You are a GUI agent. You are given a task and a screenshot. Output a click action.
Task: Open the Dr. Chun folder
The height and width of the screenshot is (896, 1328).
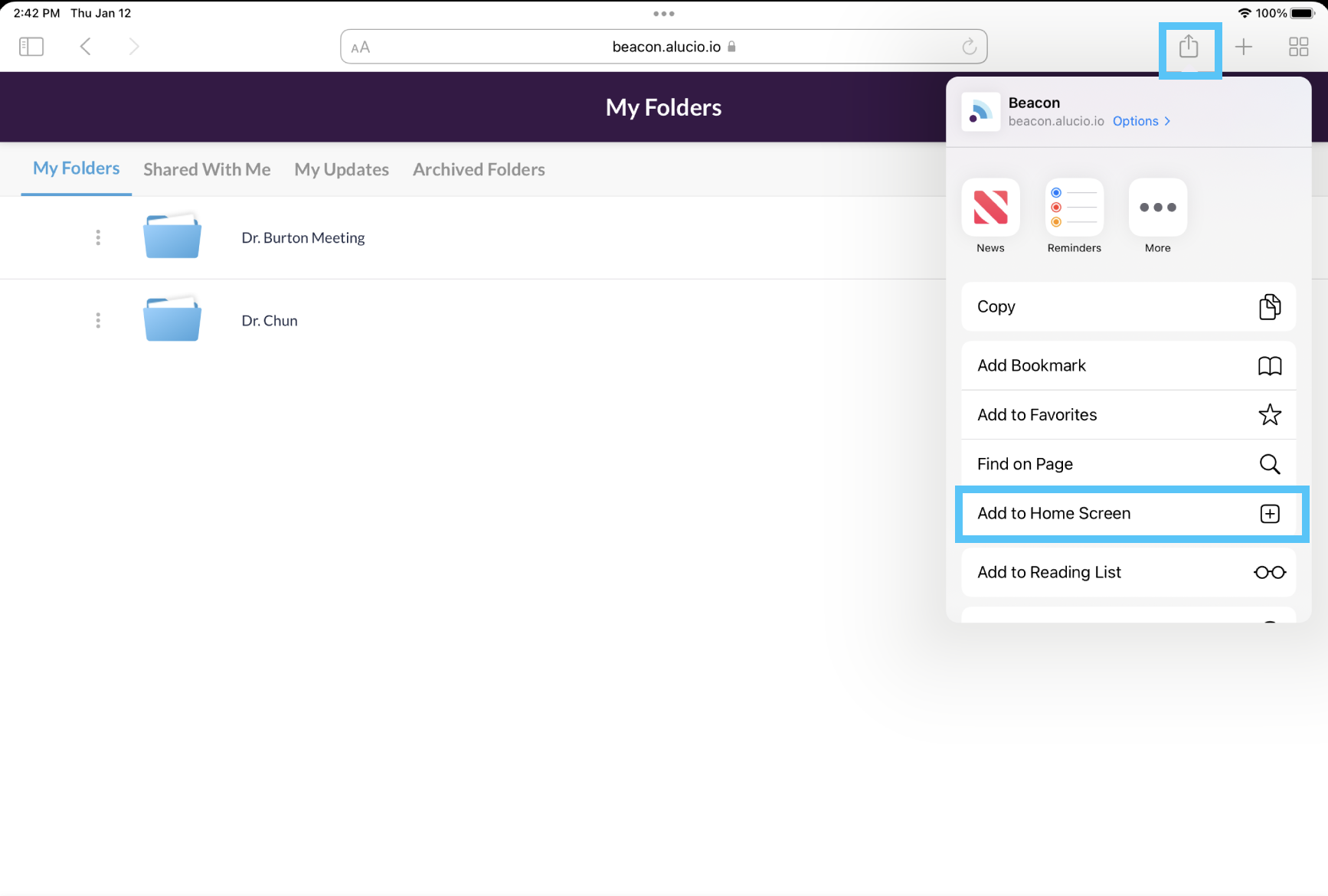click(269, 321)
